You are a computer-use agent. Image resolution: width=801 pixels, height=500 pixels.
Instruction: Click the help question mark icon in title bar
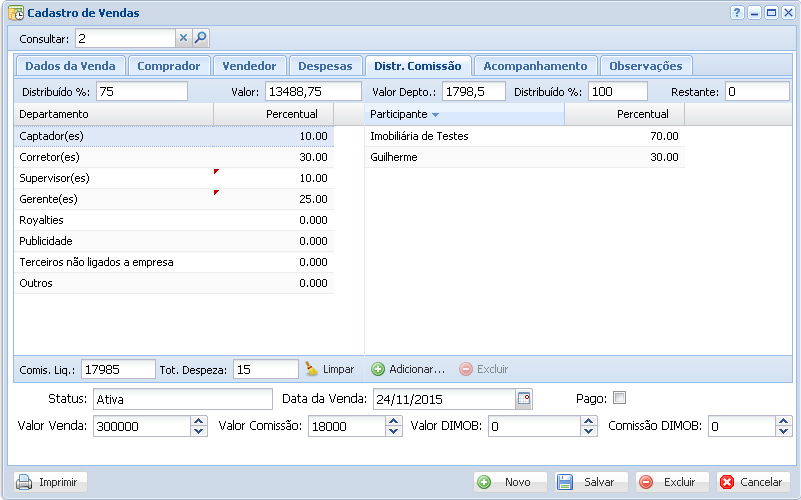point(737,13)
